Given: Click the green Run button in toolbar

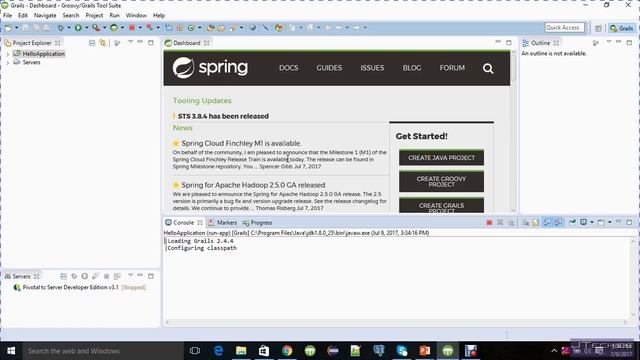Looking at the screenshot, I should coord(78,28).
